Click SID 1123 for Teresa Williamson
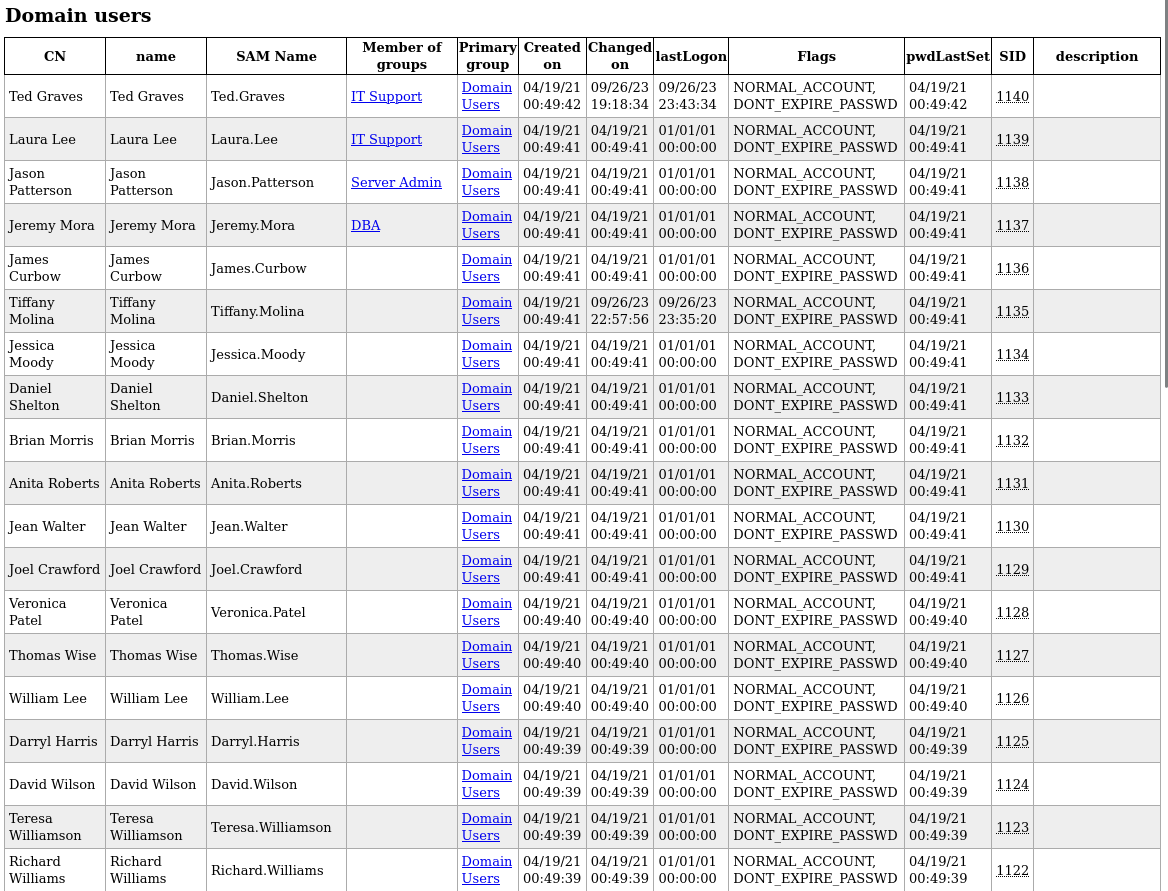This screenshot has width=1168, height=891. (x=1012, y=828)
